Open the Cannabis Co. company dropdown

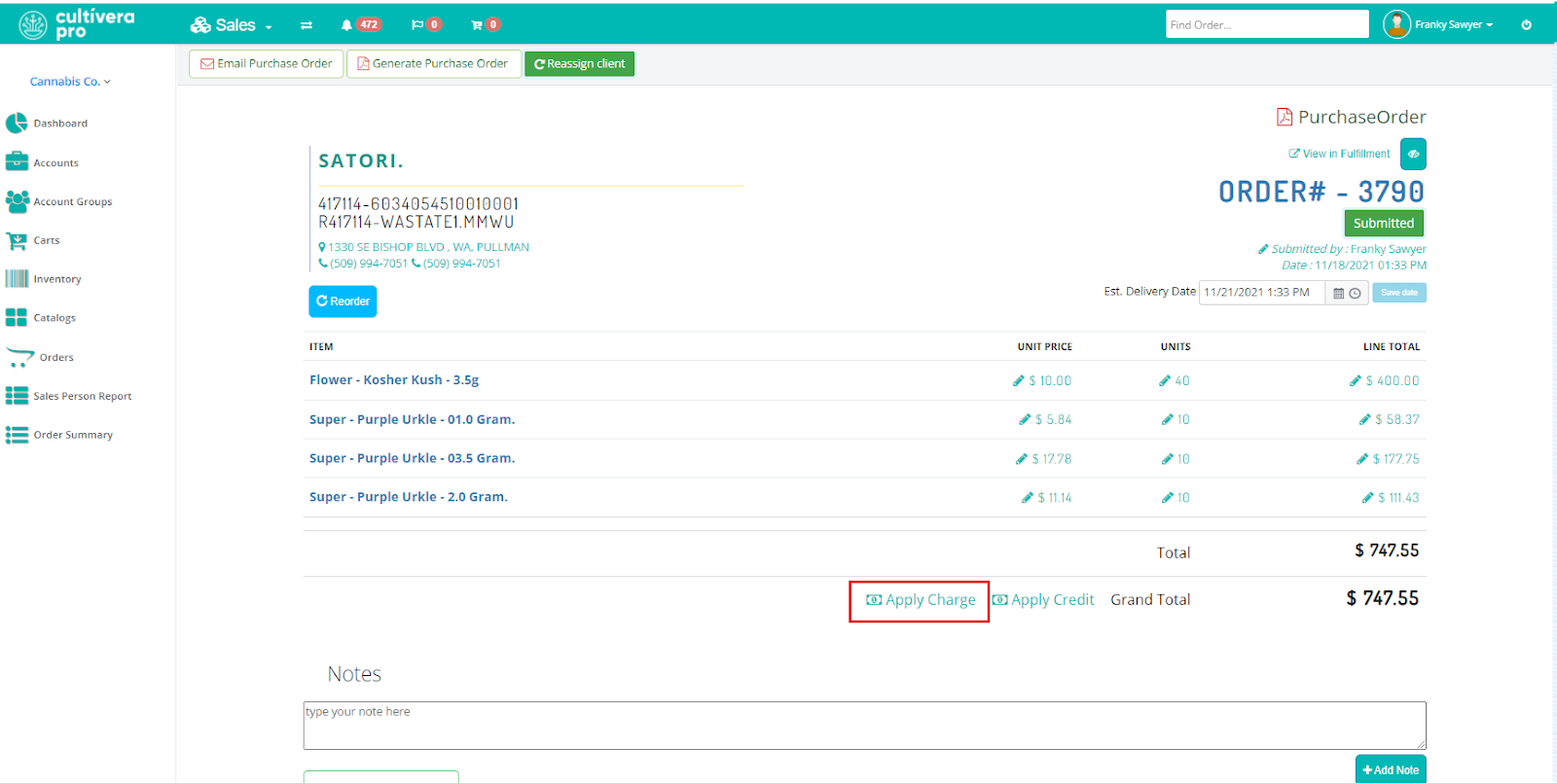click(70, 82)
